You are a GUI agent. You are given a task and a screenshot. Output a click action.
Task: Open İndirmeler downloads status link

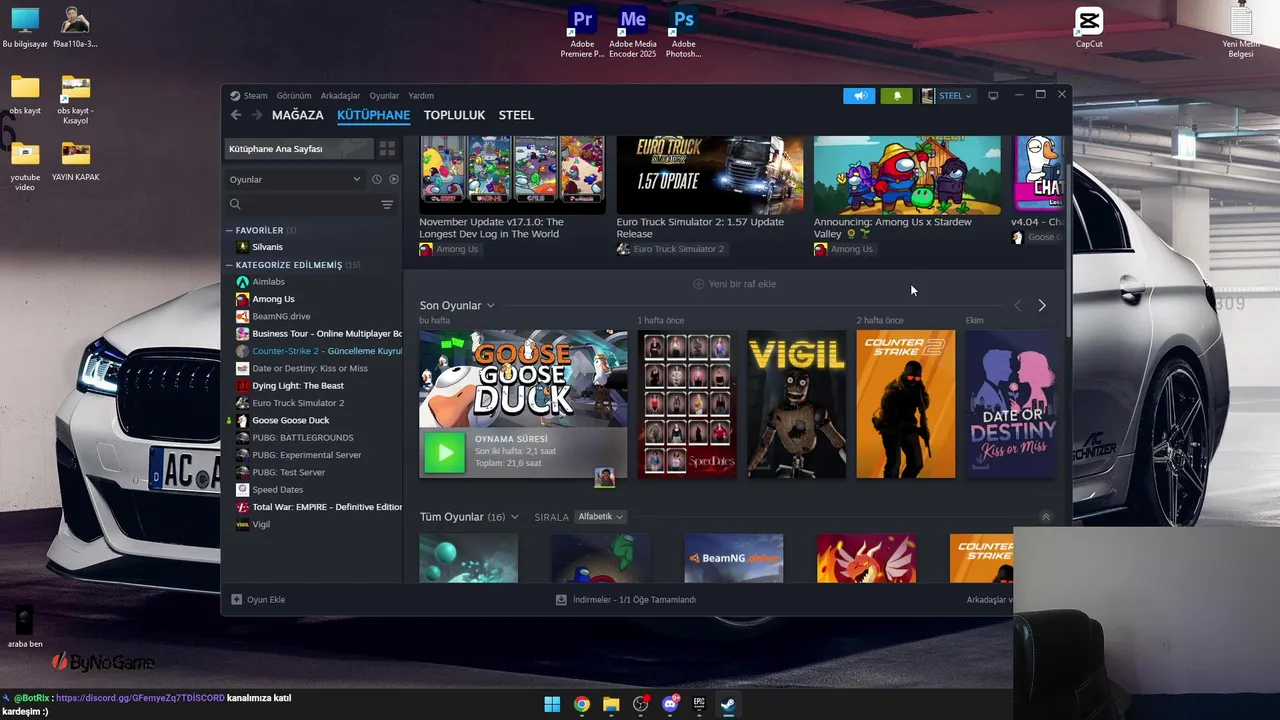click(626, 600)
